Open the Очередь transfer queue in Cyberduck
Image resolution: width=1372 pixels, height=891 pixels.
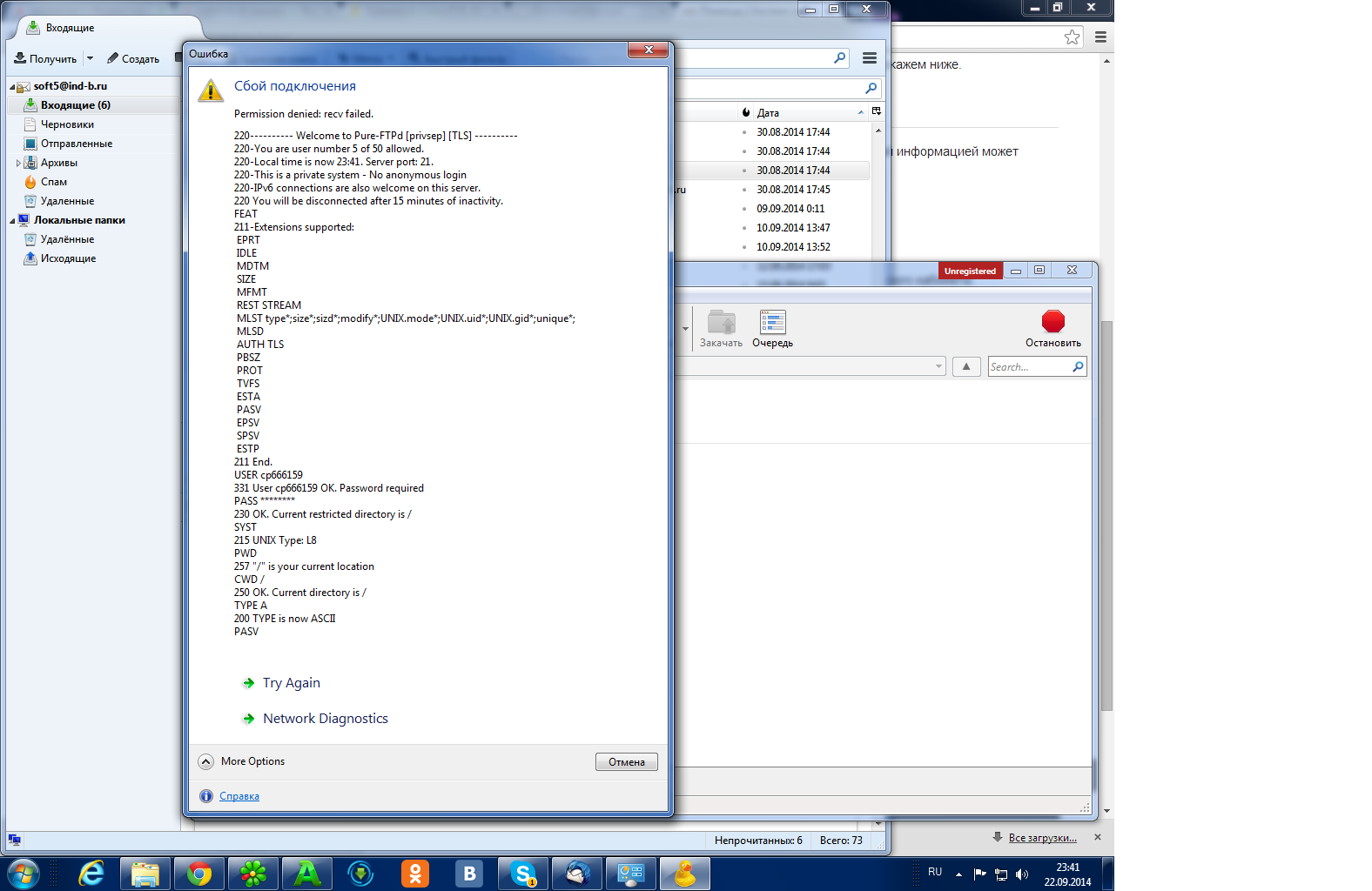(x=772, y=329)
